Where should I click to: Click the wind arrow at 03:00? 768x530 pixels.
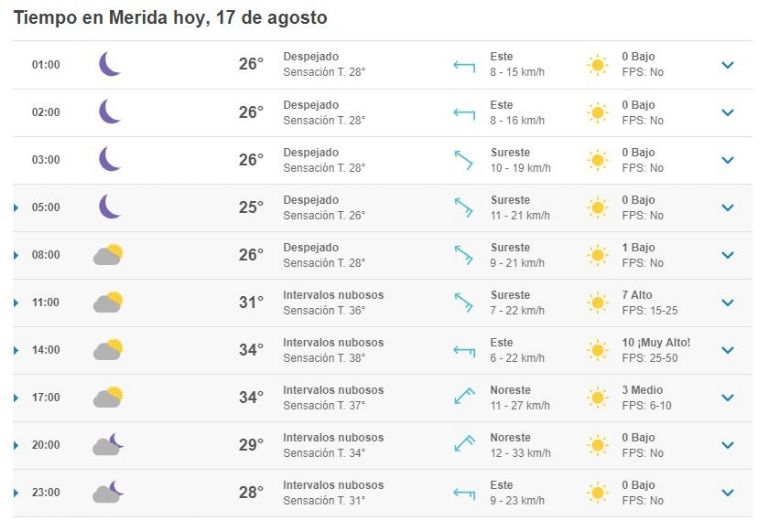coord(463,160)
